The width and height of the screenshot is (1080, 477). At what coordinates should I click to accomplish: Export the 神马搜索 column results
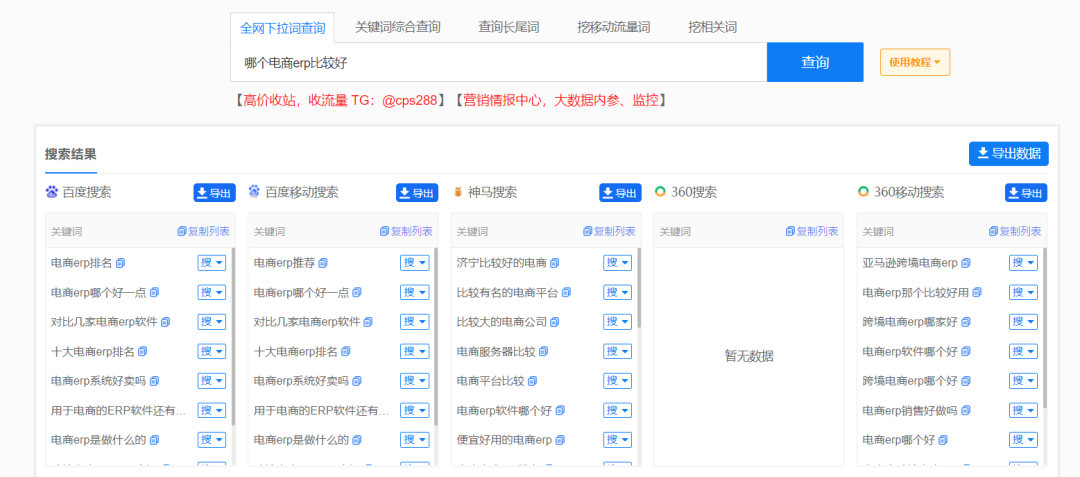coord(620,193)
